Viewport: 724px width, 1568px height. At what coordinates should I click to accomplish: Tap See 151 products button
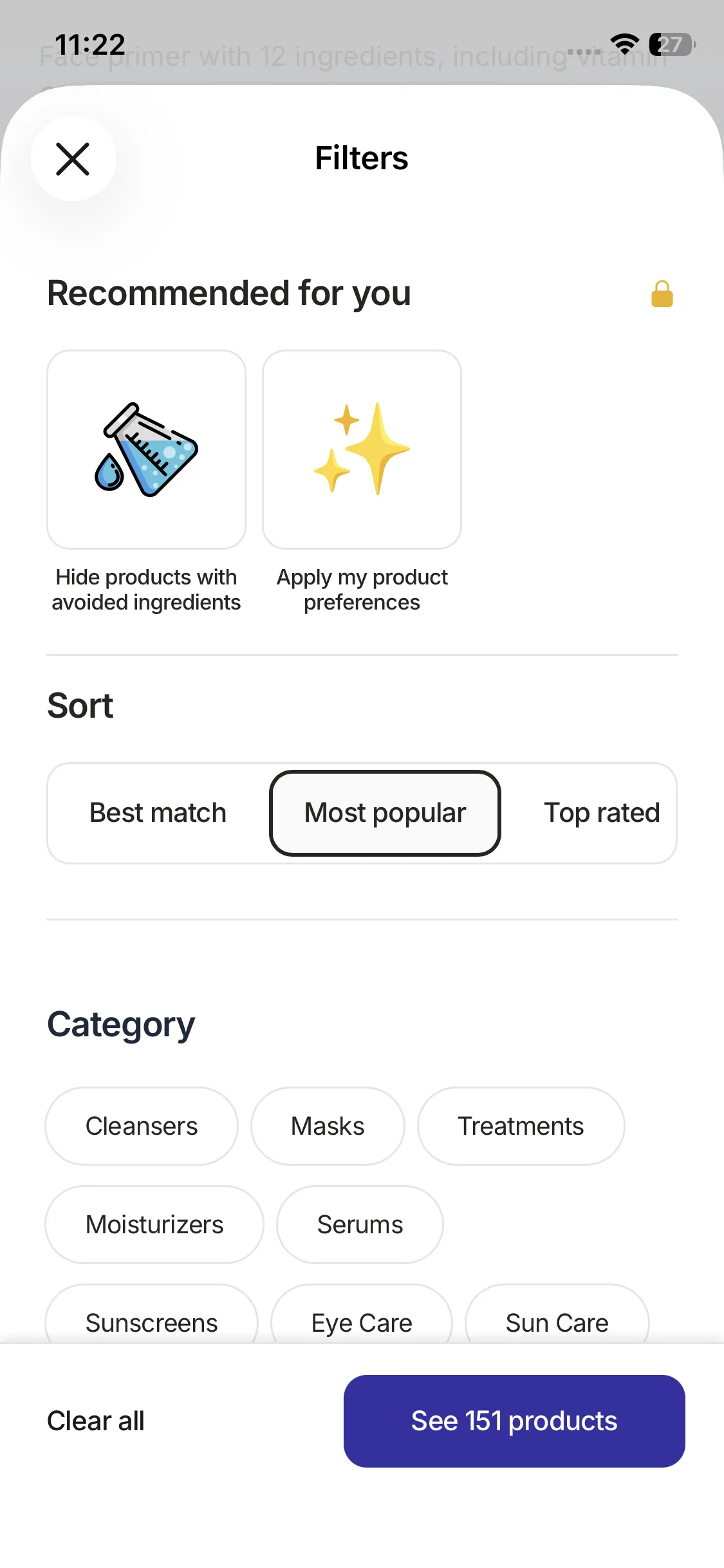coord(514,1421)
